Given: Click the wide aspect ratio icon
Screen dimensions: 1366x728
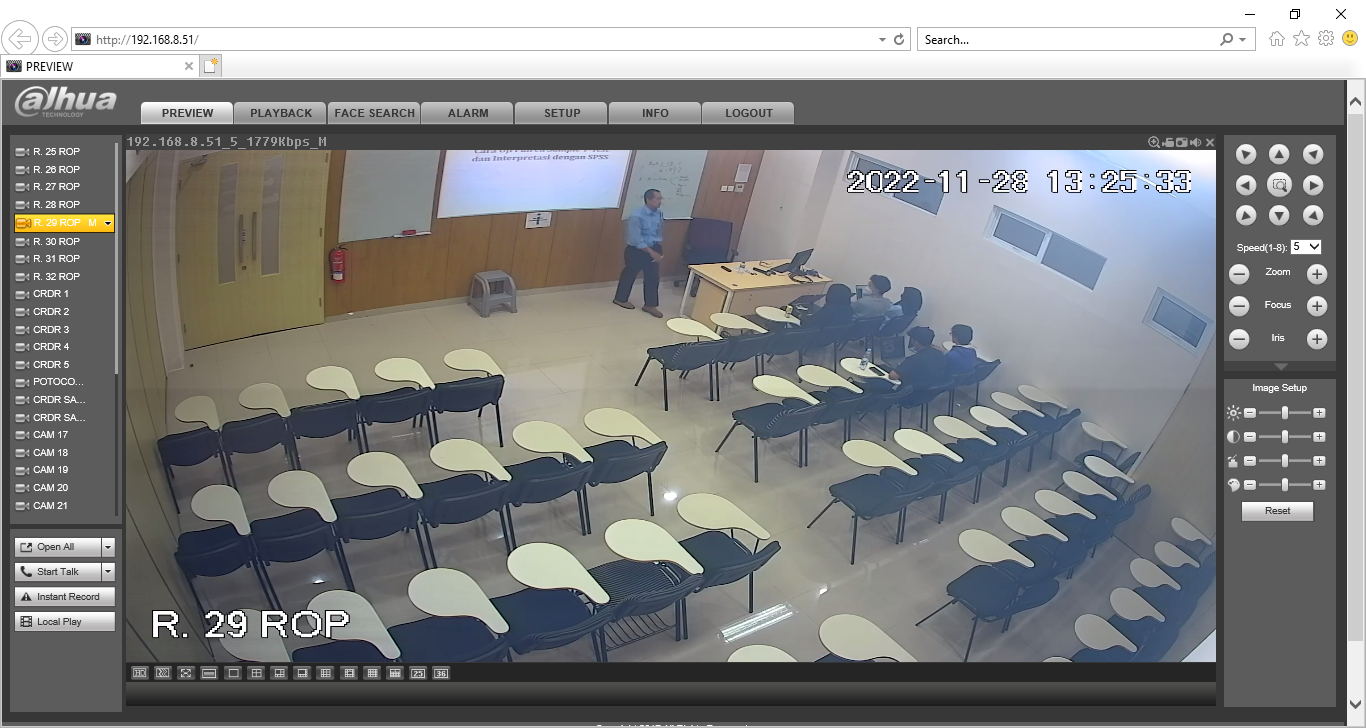Looking at the screenshot, I should tap(209, 673).
